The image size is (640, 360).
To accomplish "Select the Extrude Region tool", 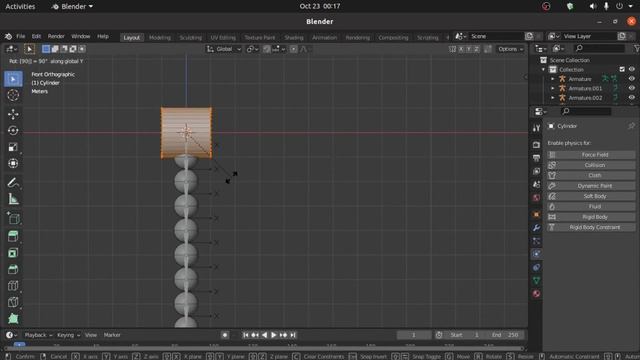I will (x=13, y=236).
